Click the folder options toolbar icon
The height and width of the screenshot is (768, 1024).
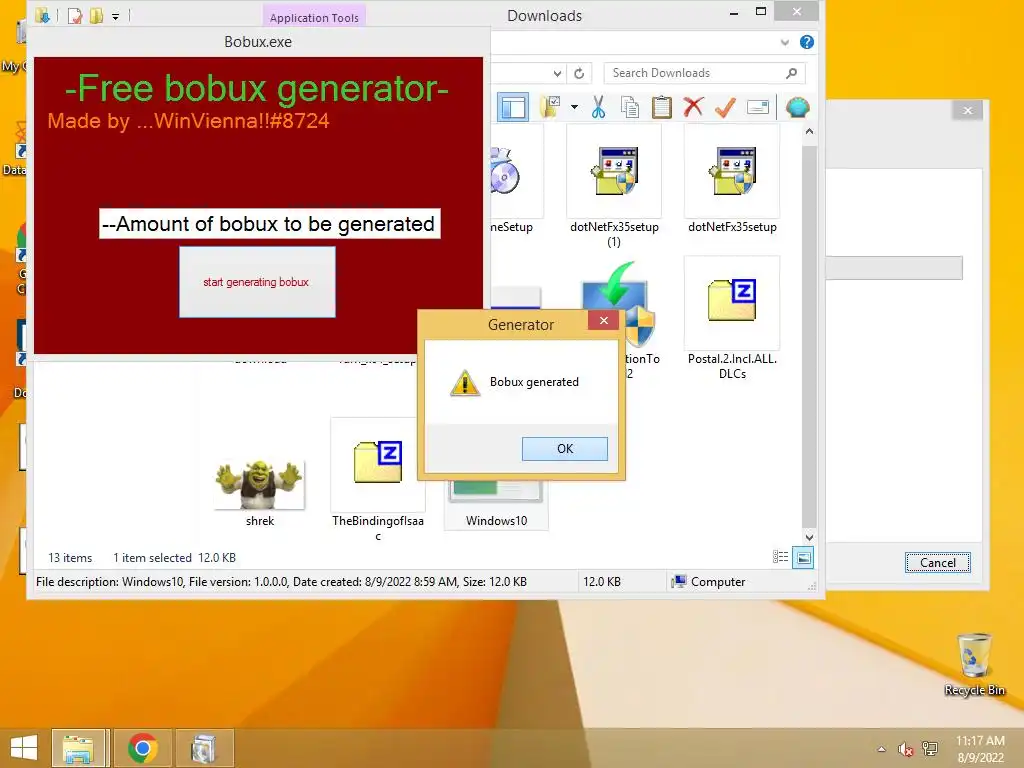tap(550, 107)
